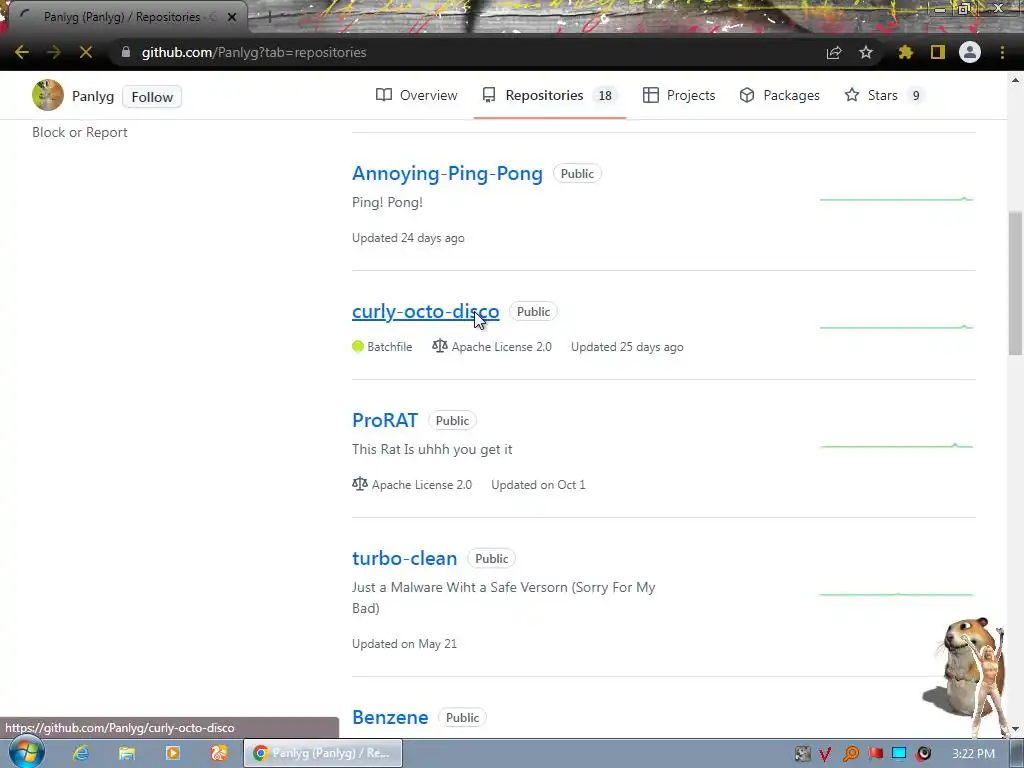Open the Benzene repository
The width and height of the screenshot is (1024, 768).
click(x=390, y=717)
